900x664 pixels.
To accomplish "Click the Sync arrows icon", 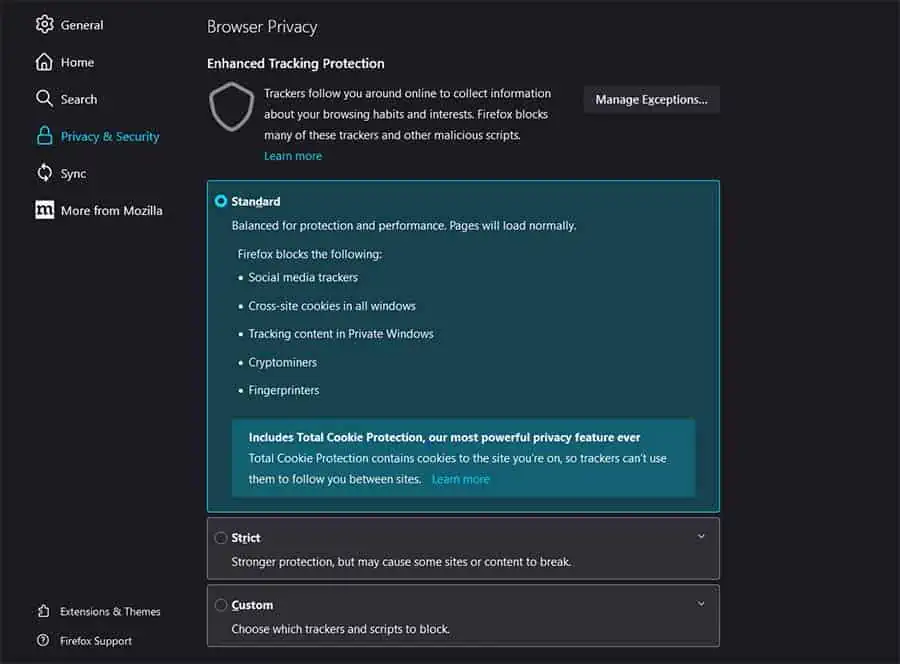I will click(x=44, y=173).
